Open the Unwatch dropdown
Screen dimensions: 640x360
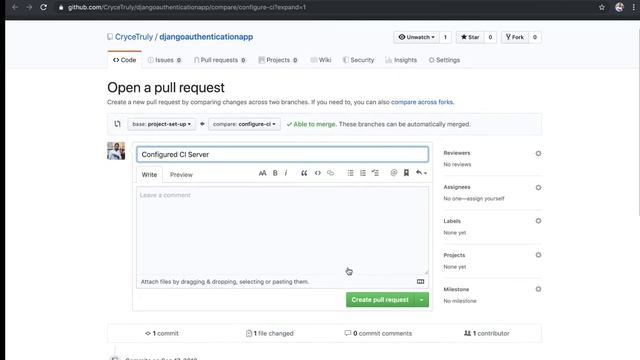(x=417, y=37)
